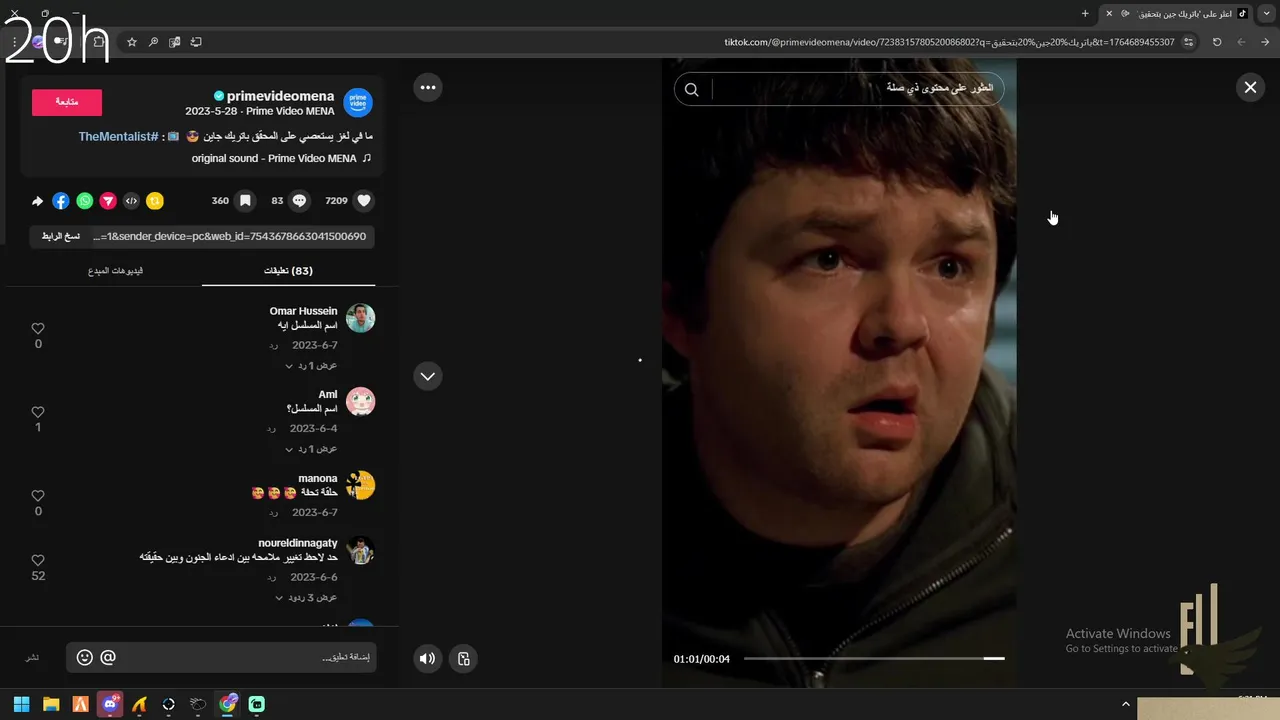Open Chrome from the taskbar
This screenshot has width=1280, height=720.
point(228,704)
